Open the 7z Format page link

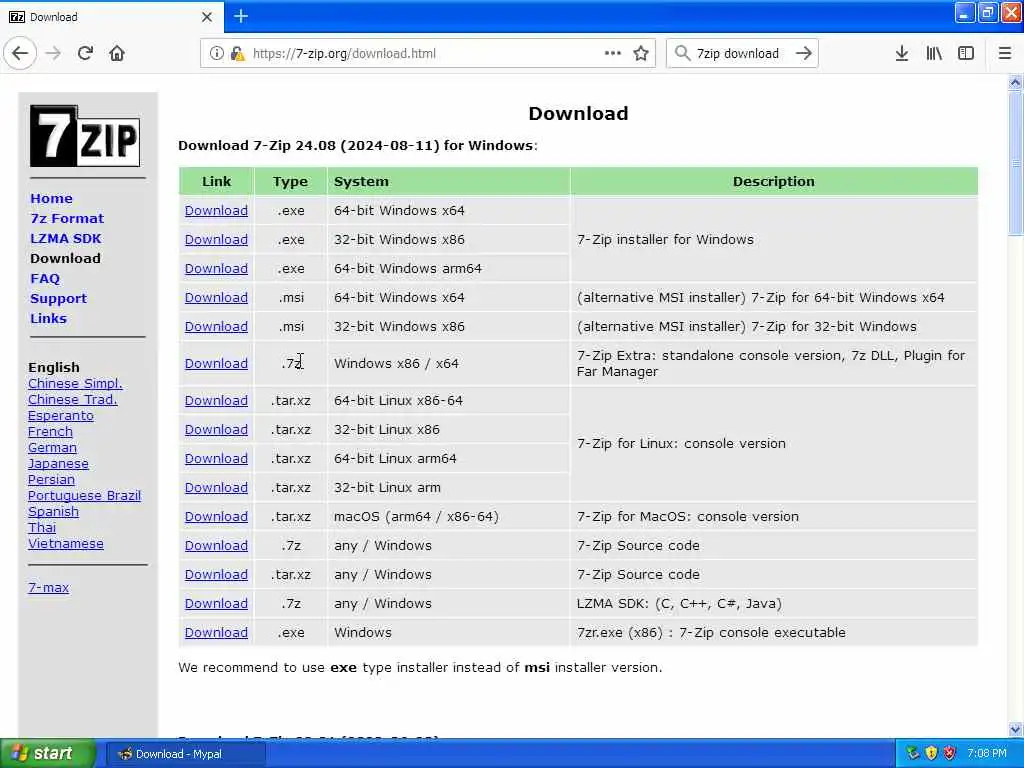[67, 219]
